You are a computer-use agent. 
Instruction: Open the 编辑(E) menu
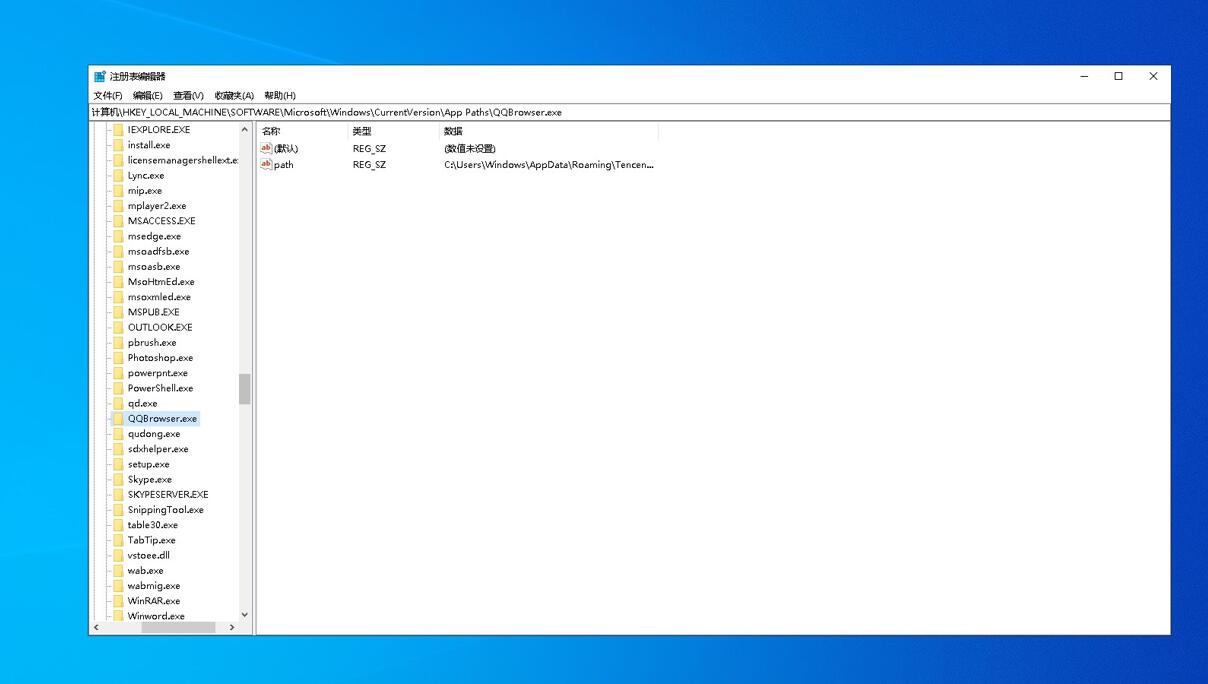(148, 96)
